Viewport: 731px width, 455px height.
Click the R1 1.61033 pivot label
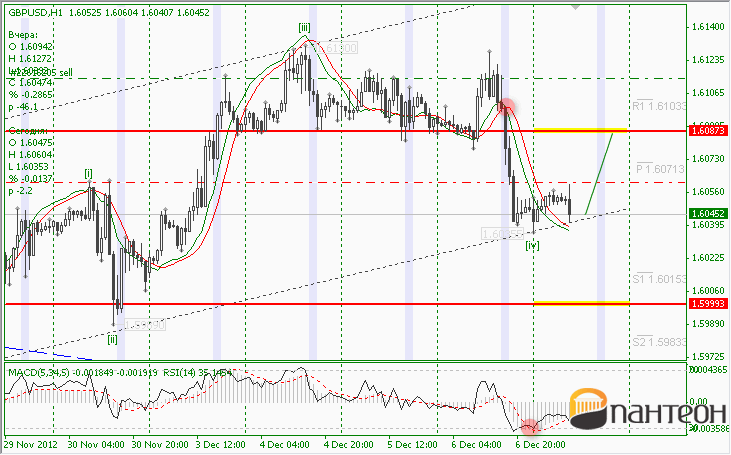coord(659,106)
